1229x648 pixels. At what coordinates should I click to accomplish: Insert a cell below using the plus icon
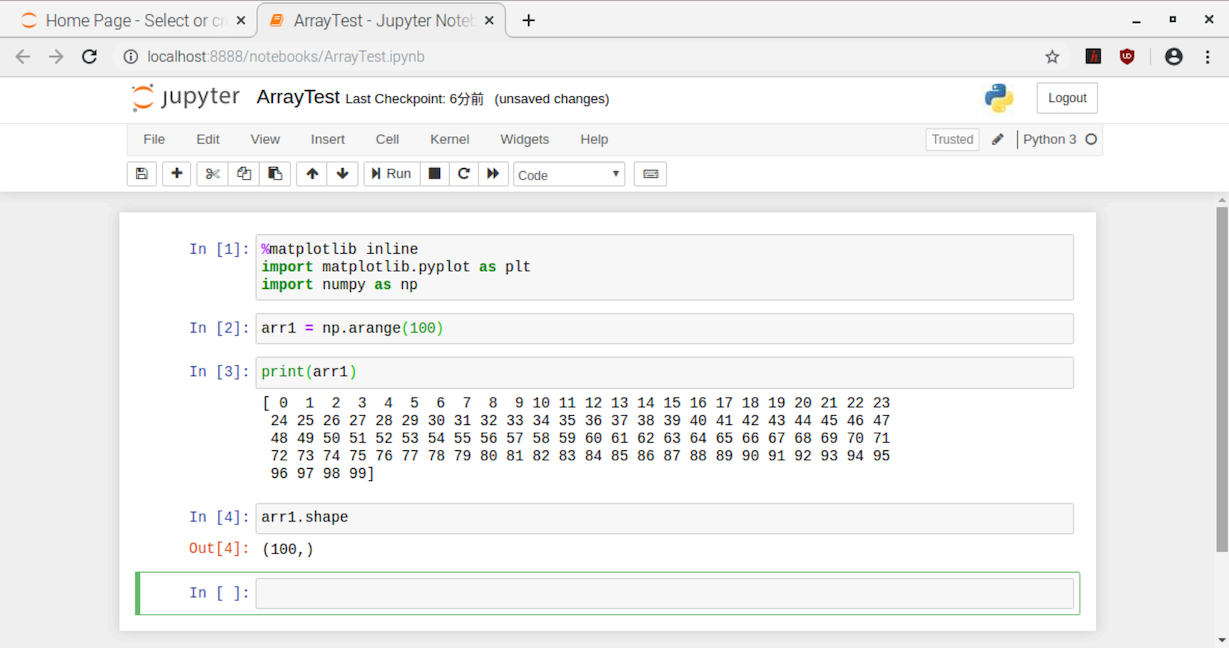click(x=177, y=174)
